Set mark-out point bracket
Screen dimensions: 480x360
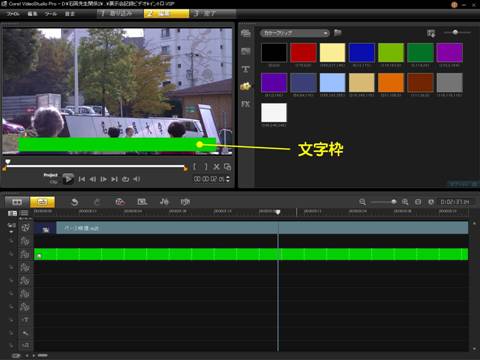pyautogui.click(x=206, y=167)
